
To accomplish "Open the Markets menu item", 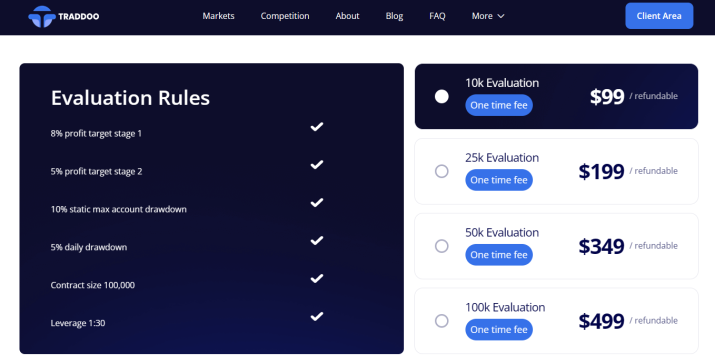I will click(218, 16).
